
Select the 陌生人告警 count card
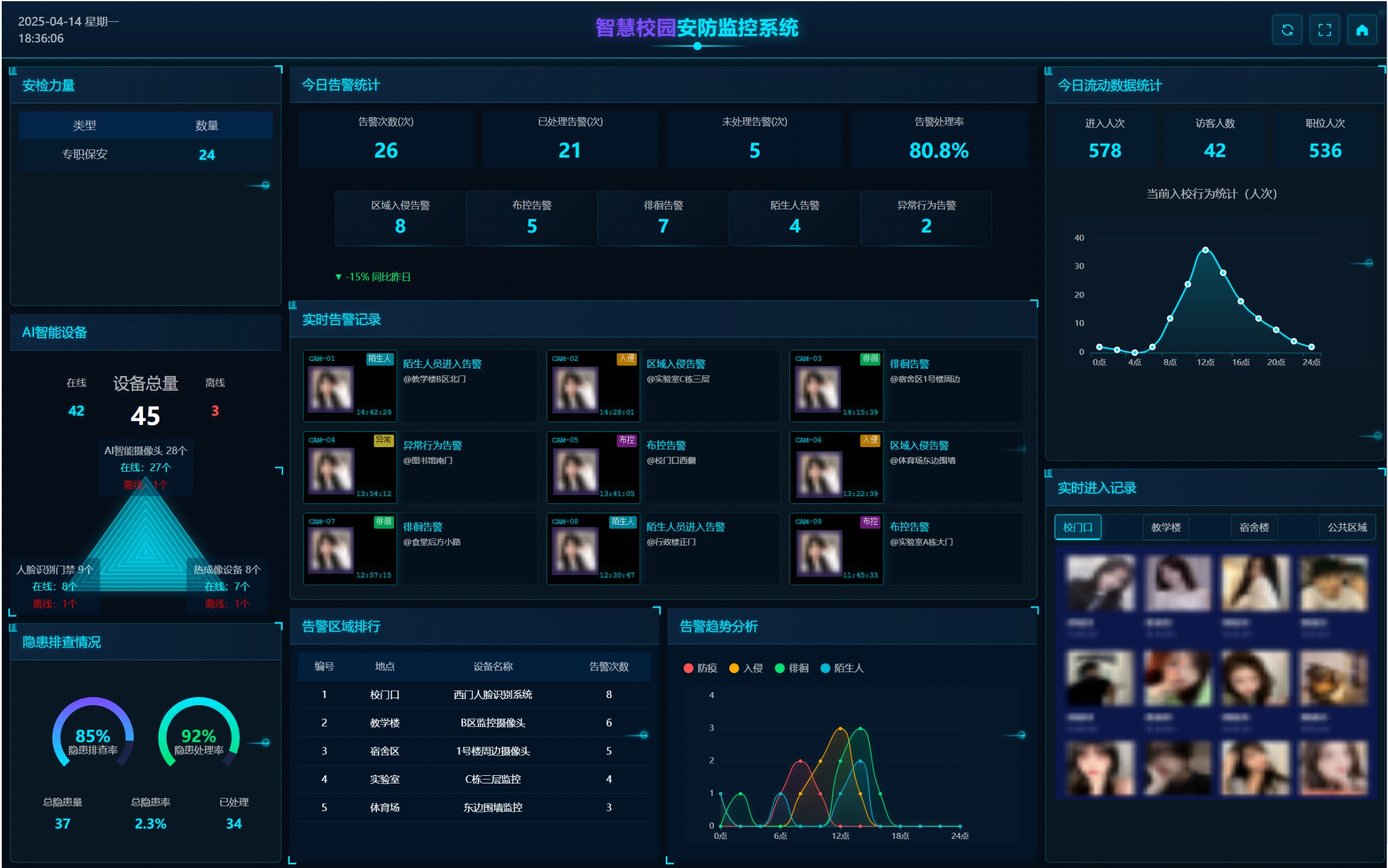[794, 218]
